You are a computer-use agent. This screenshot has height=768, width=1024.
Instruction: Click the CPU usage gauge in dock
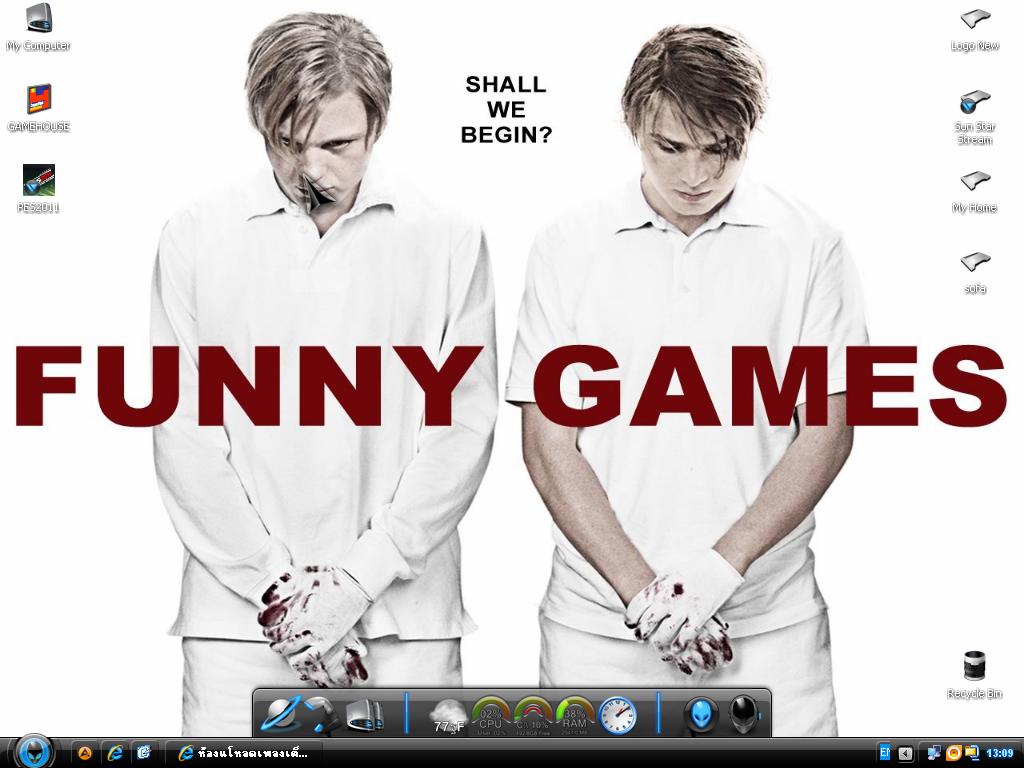pyautogui.click(x=490, y=716)
